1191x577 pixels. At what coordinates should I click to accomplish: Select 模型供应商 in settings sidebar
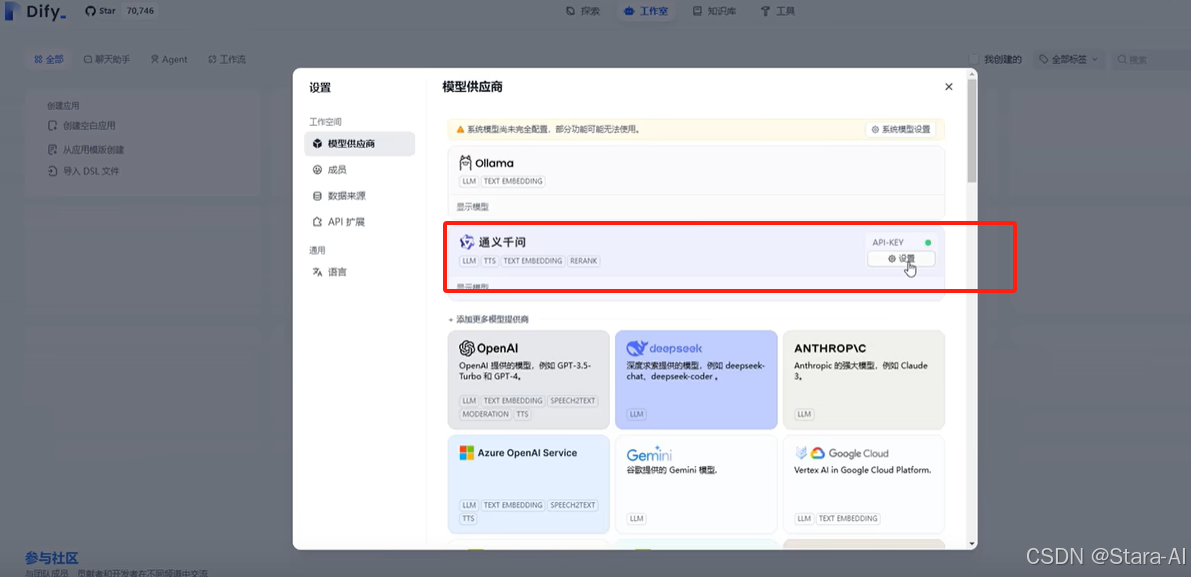[x=359, y=143]
